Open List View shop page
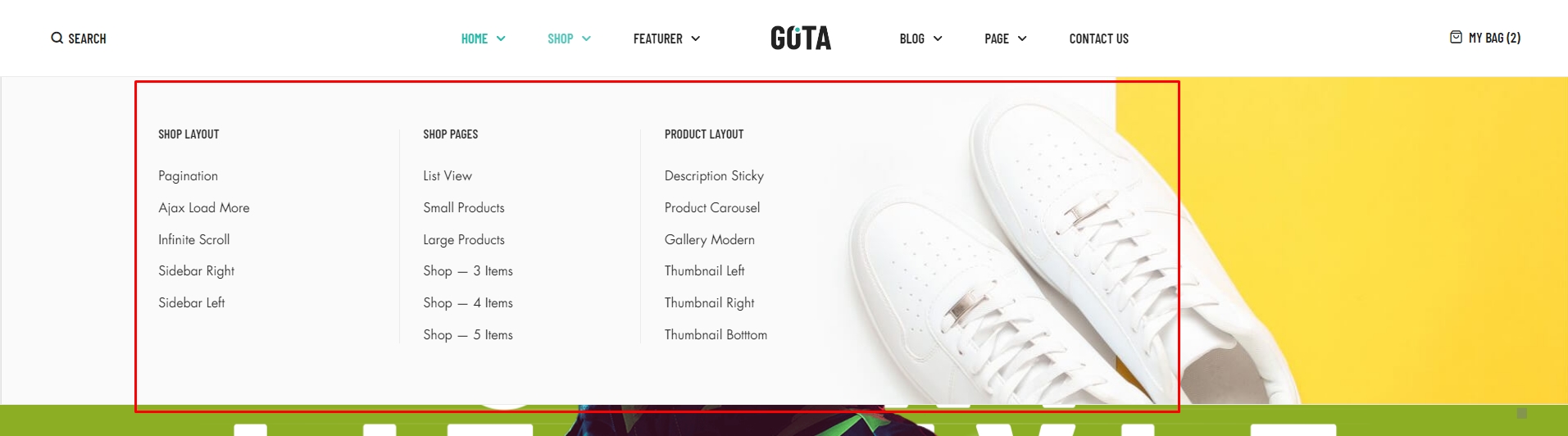The height and width of the screenshot is (436, 1568). click(448, 175)
